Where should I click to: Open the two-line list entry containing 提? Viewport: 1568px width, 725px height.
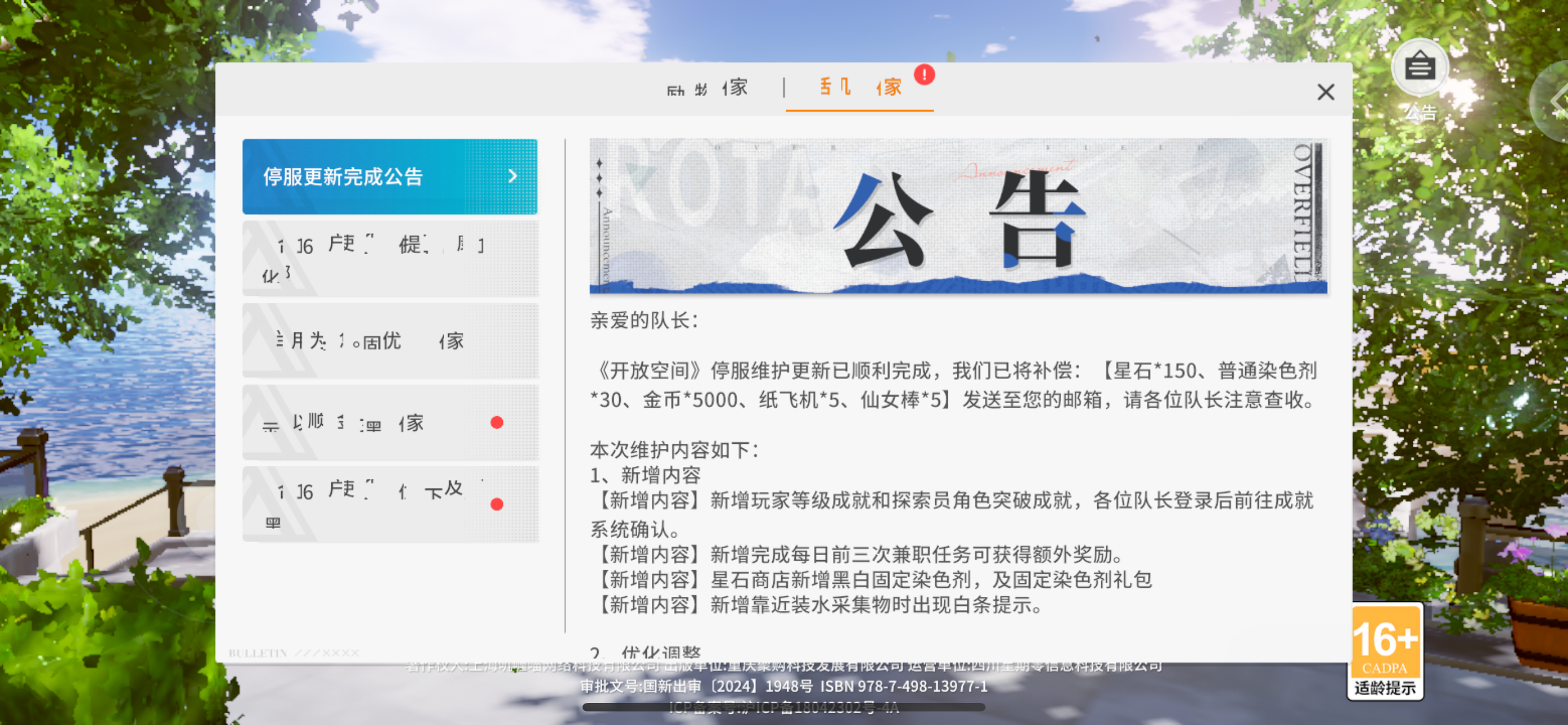[389, 259]
